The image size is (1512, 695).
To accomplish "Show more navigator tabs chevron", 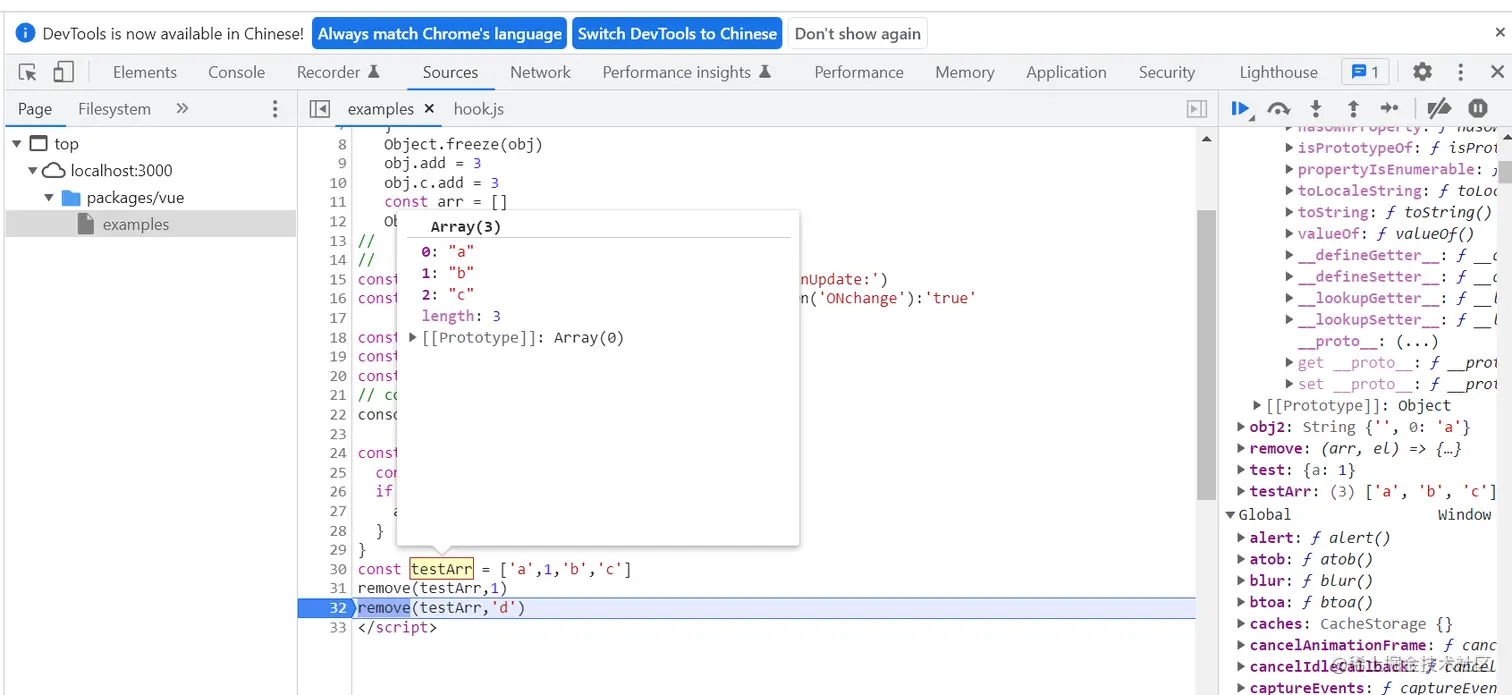I will [x=182, y=108].
